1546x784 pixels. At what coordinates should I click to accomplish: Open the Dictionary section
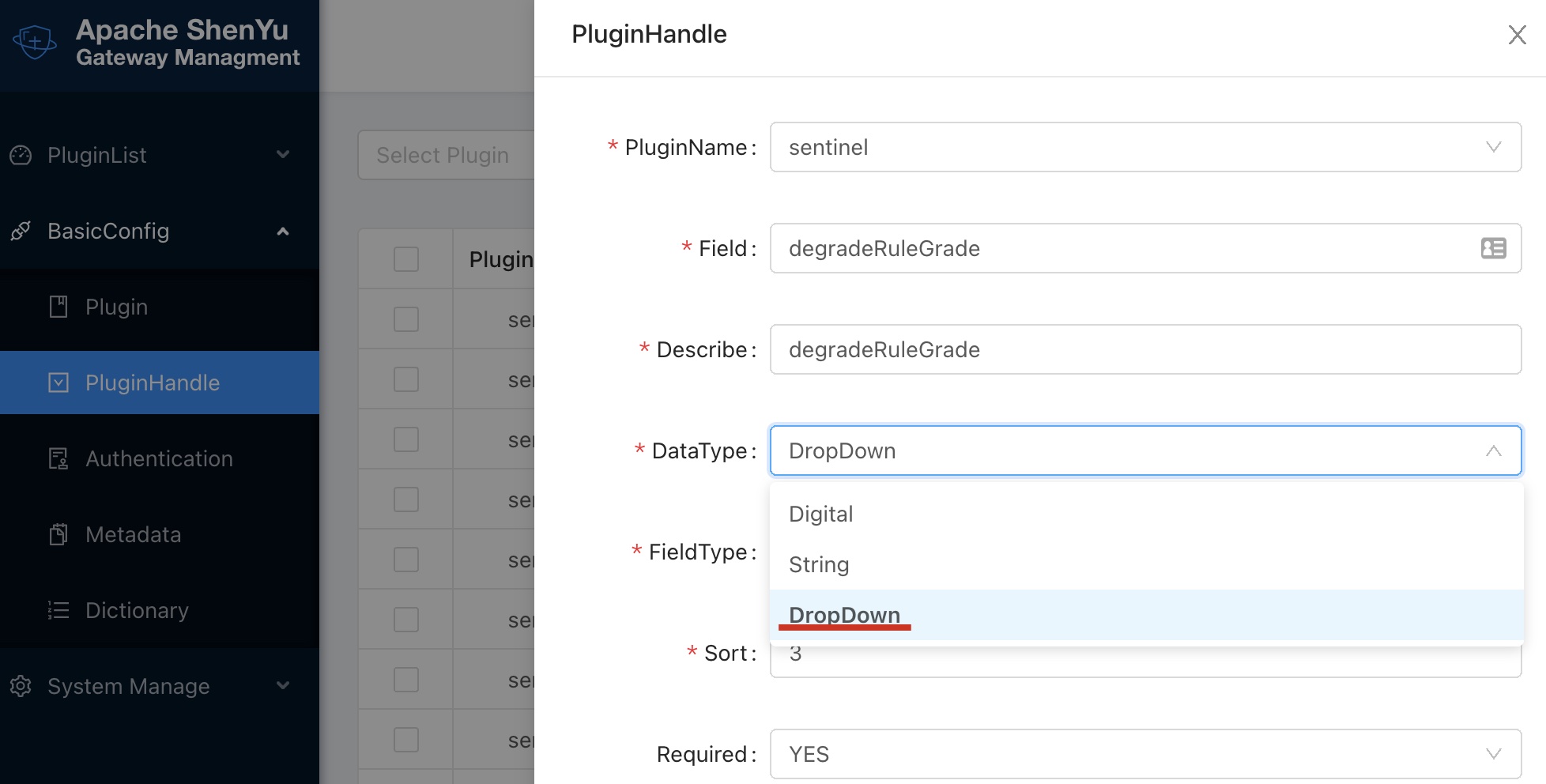[137, 610]
